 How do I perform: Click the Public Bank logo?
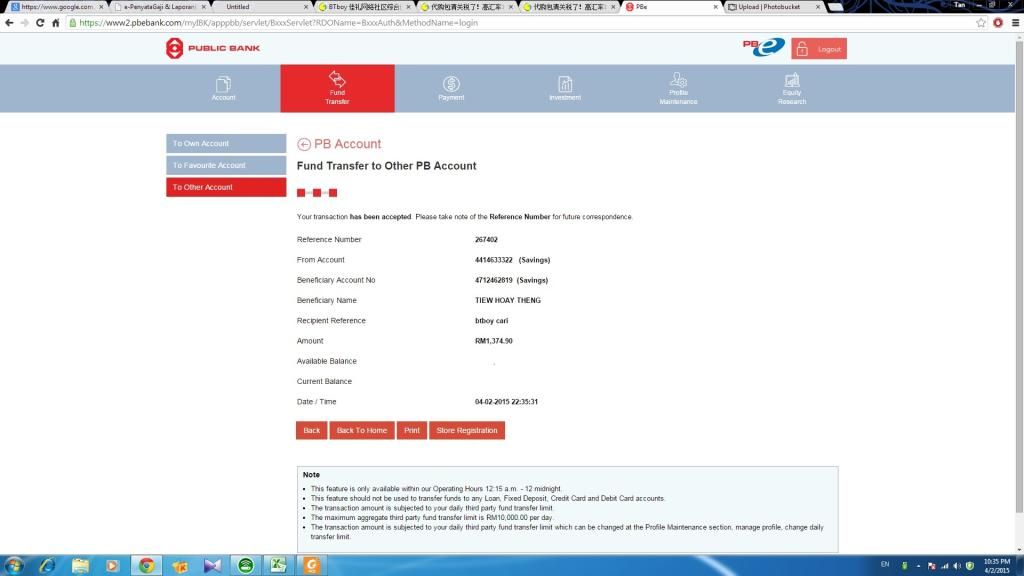212,48
